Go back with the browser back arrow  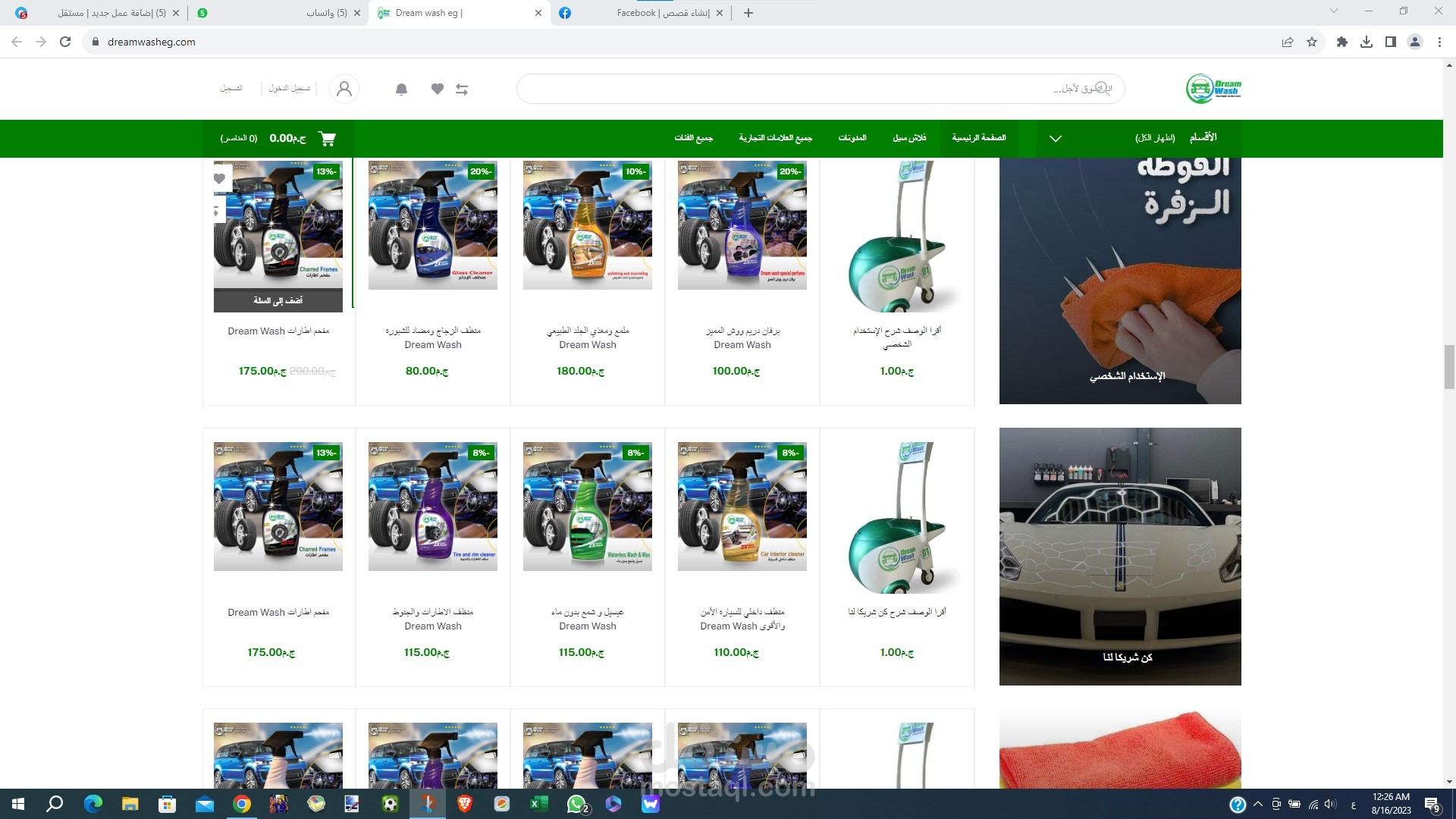(x=17, y=42)
